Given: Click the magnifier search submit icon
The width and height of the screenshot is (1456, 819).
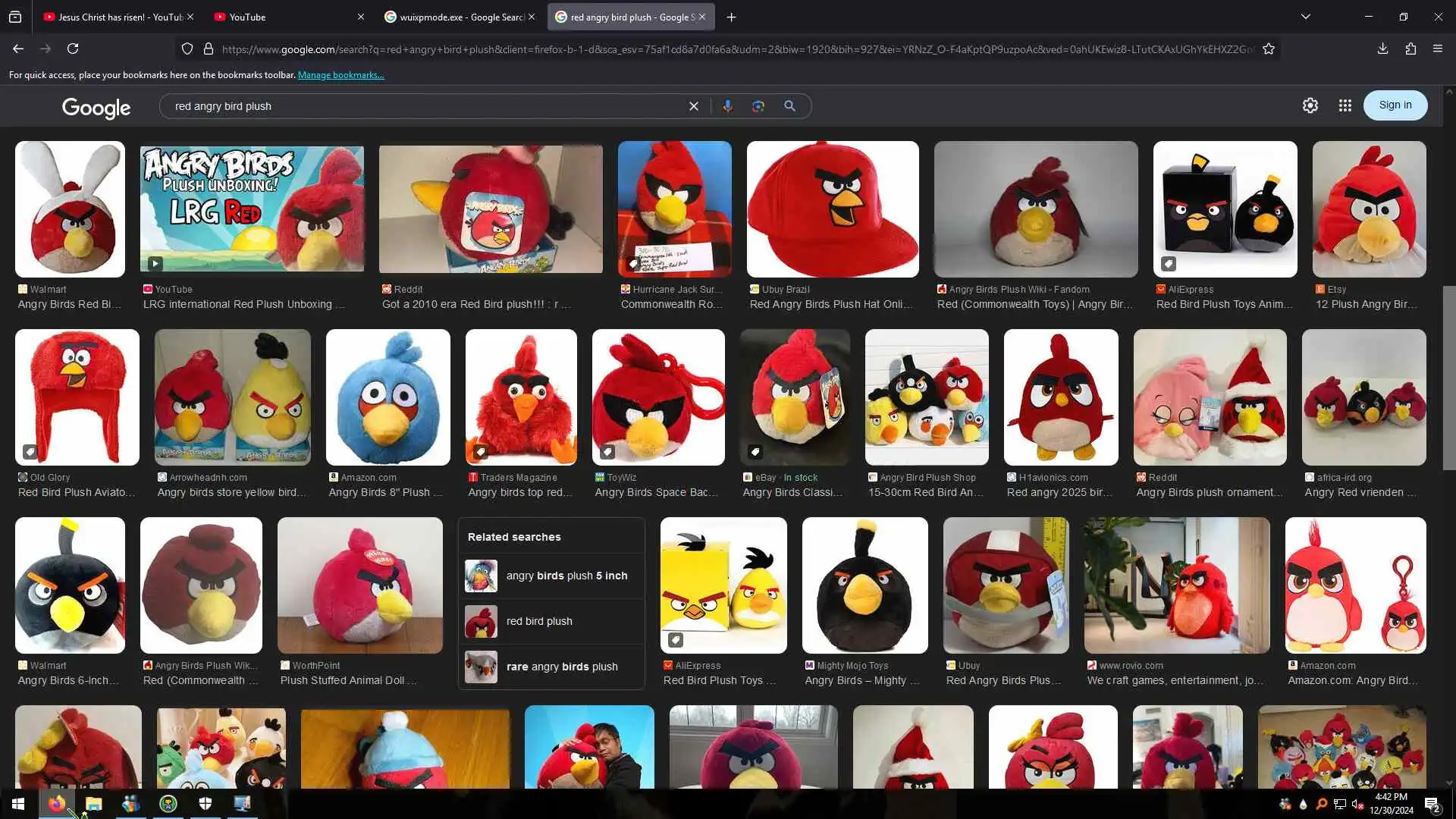Looking at the screenshot, I should click(789, 106).
